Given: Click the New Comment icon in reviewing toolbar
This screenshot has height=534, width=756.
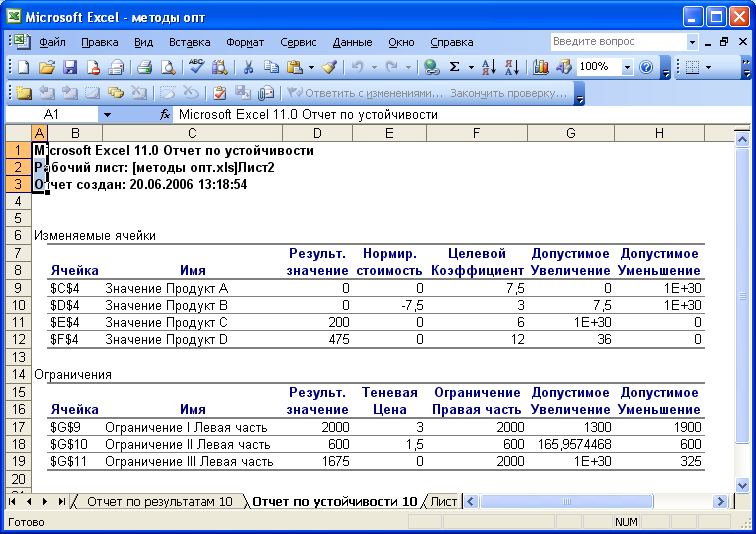Looking at the screenshot, I should point(23,93).
